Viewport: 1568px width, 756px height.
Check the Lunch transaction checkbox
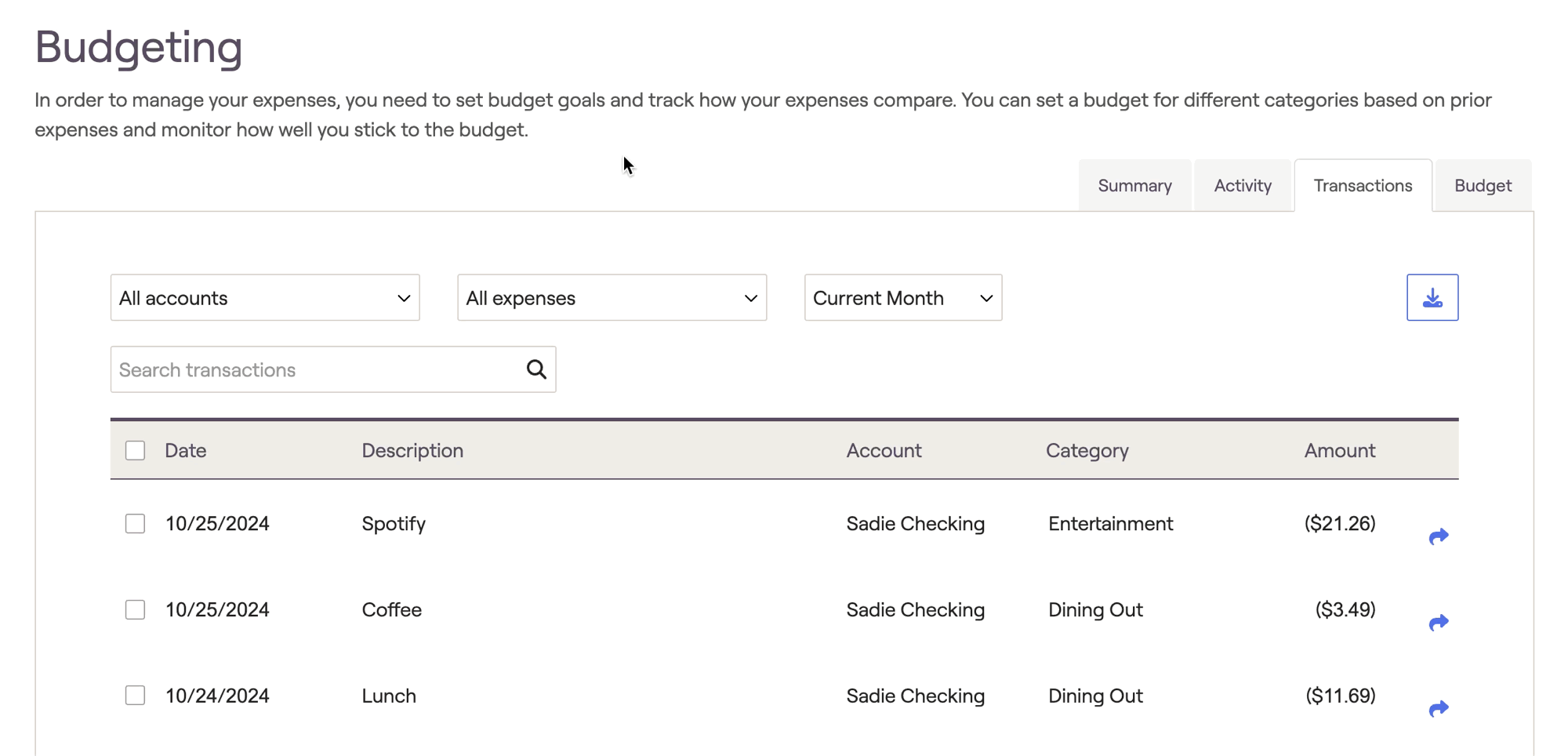(x=135, y=696)
